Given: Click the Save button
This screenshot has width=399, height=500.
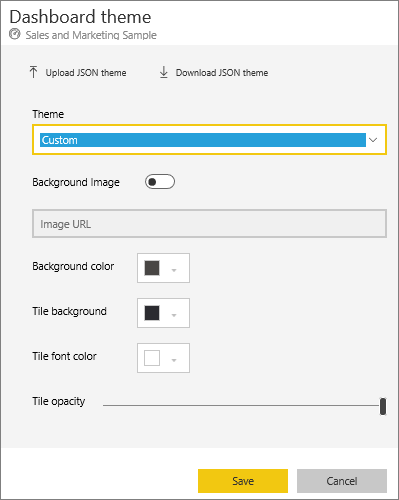Looking at the screenshot, I should (243, 481).
